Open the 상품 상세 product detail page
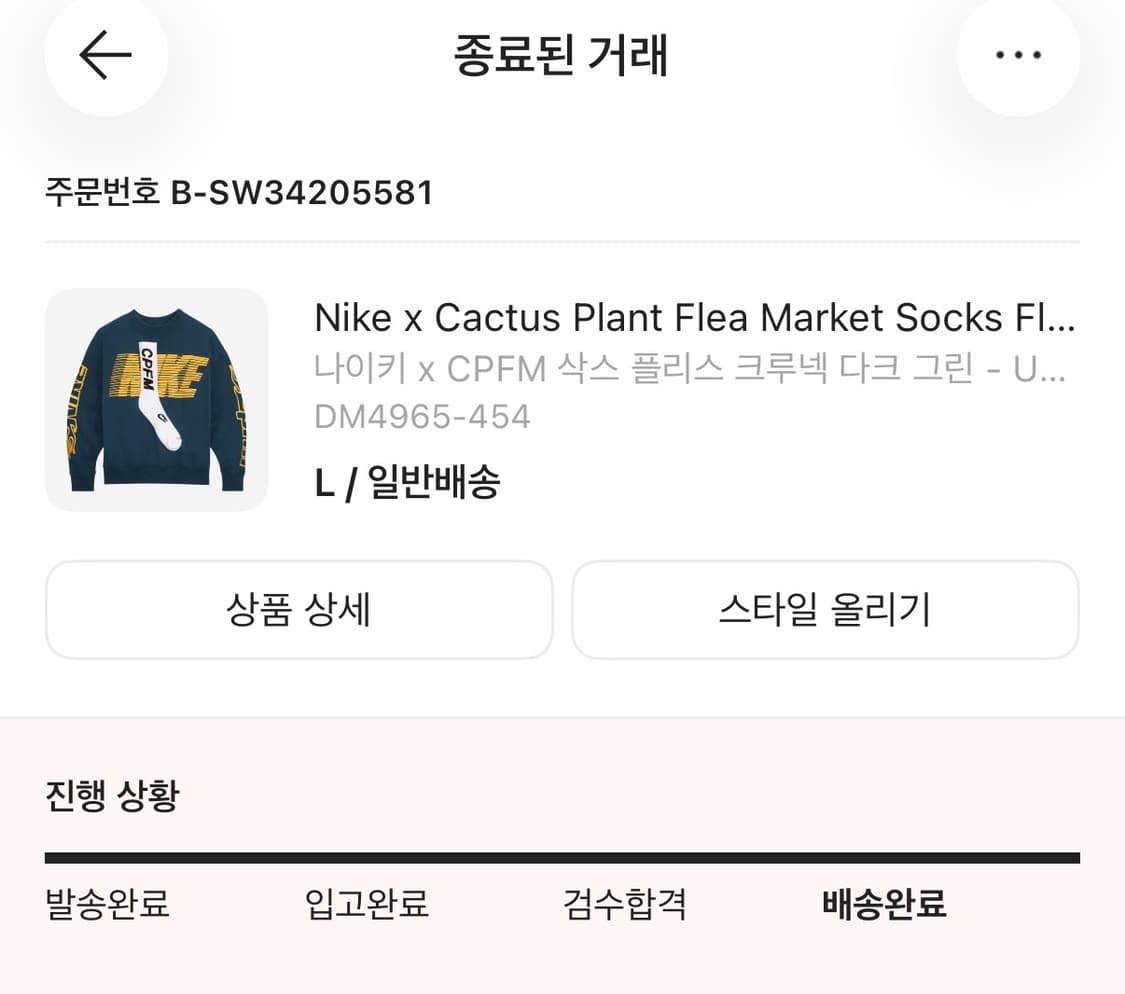The image size is (1125, 994). pyautogui.click(x=298, y=610)
